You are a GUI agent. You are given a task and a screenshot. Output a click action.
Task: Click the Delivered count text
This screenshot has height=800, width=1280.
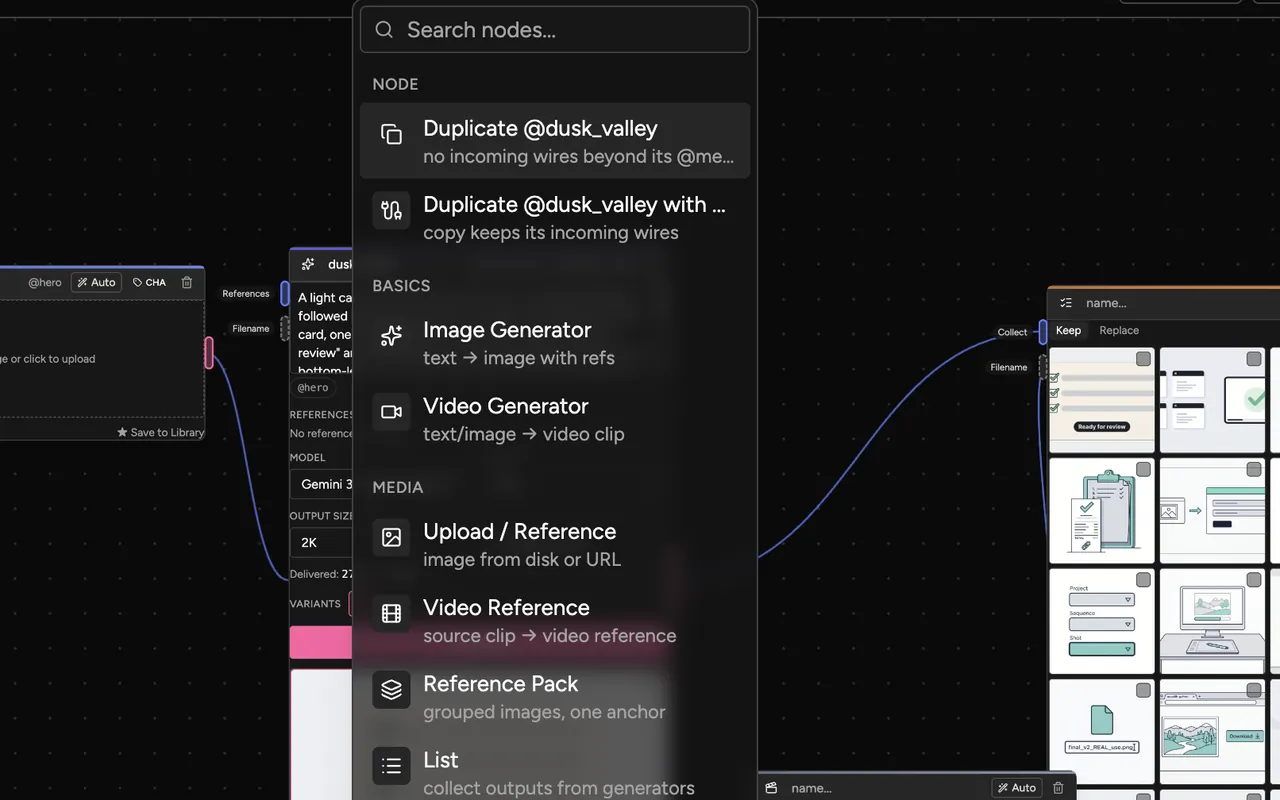click(321, 574)
